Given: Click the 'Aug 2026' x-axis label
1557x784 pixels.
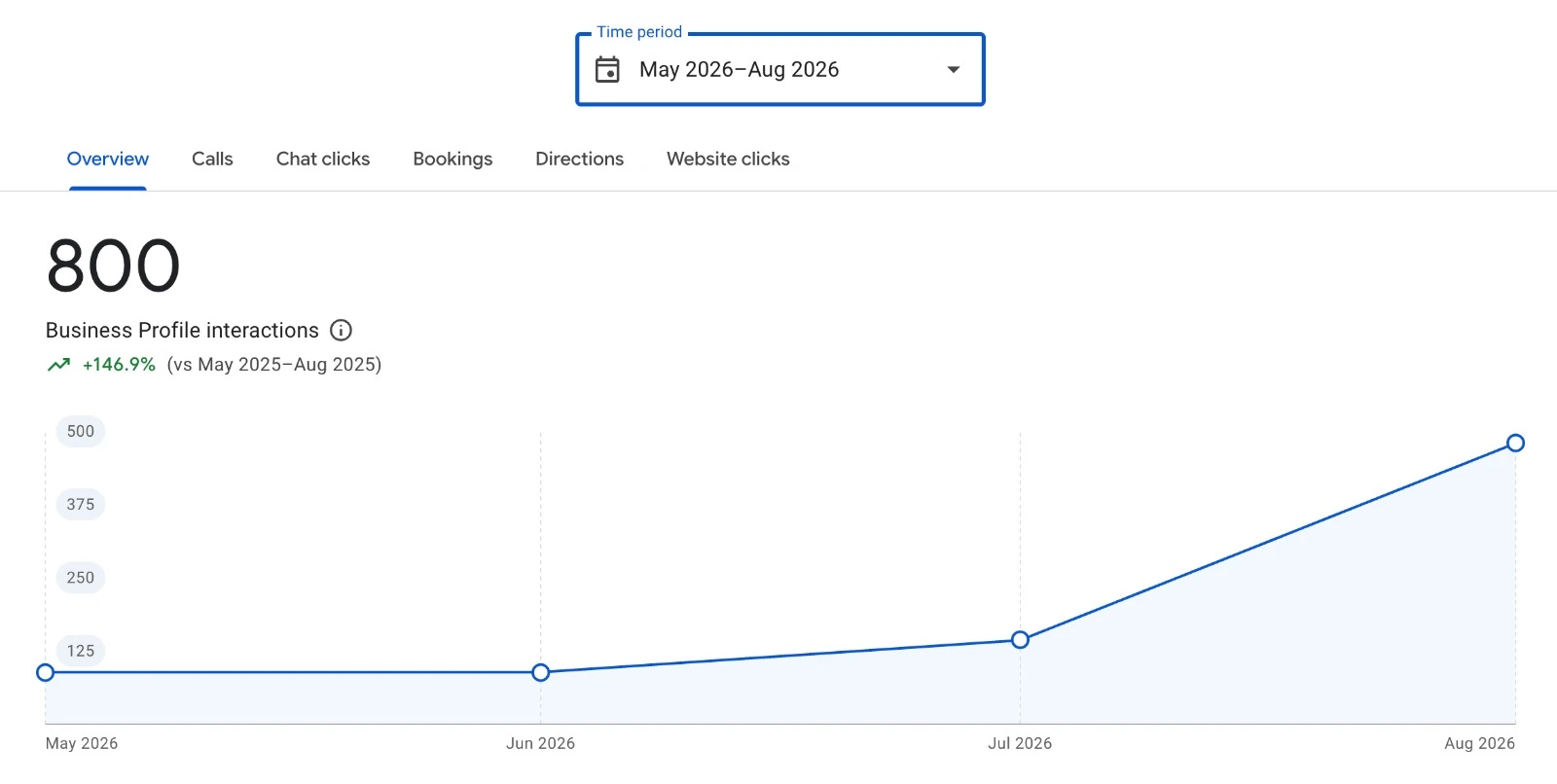Looking at the screenshot, I should (x=1479, y=743).
